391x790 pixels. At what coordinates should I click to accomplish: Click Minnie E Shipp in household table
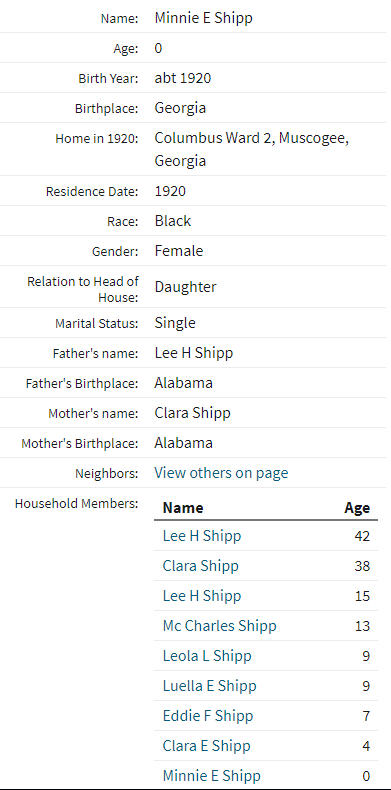coord(212,776)
